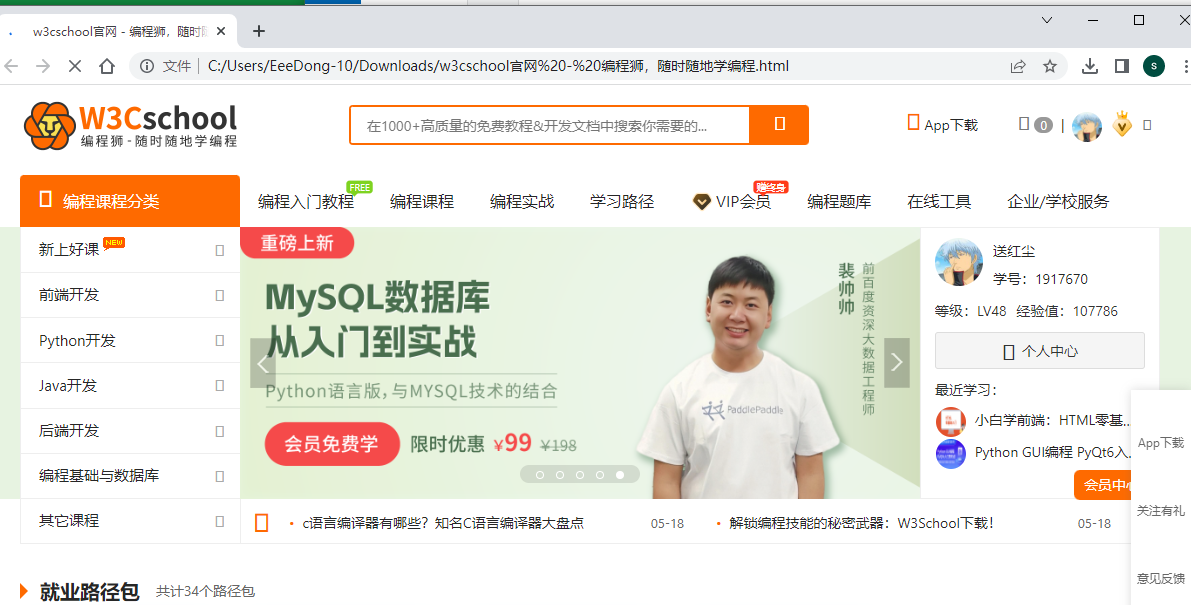Click the icon right of VIP crown
1191x605 pixels.
(x=1147, y=125)
